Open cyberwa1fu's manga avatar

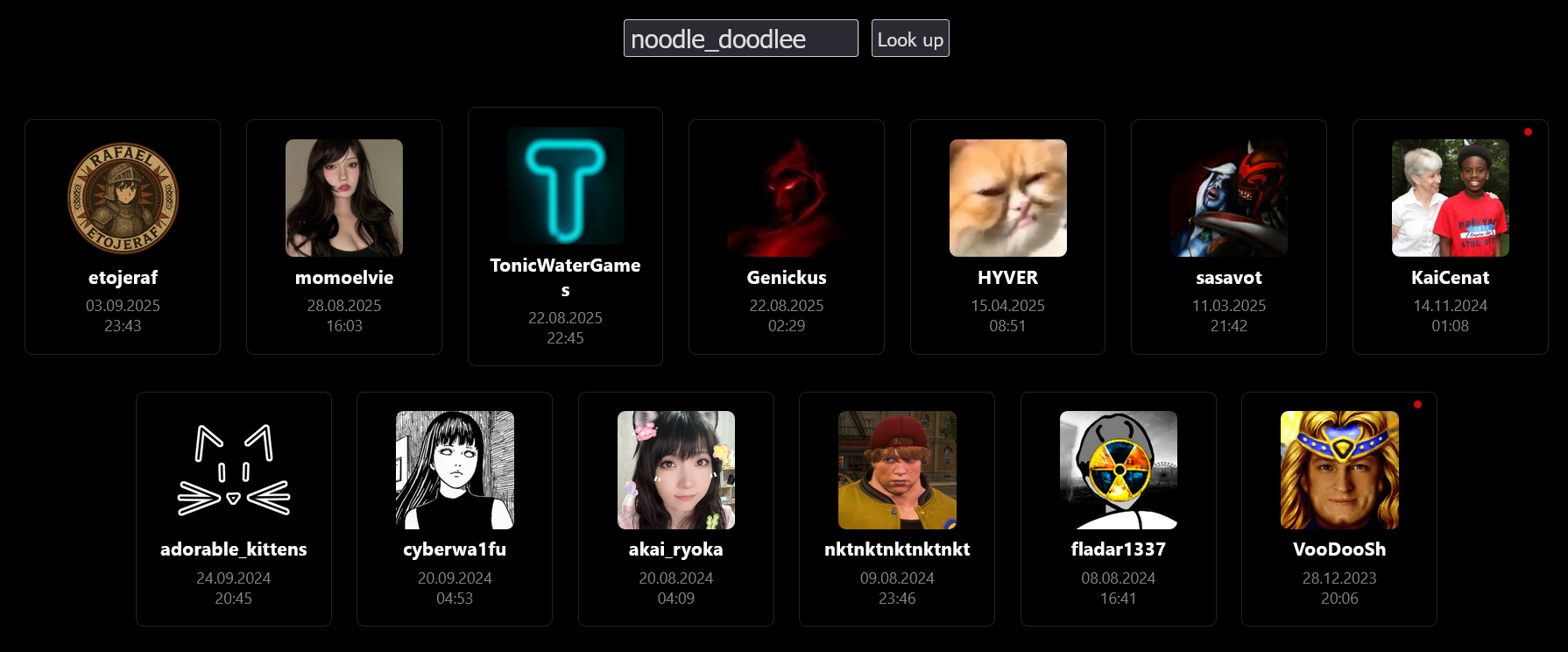click(455, 471)
